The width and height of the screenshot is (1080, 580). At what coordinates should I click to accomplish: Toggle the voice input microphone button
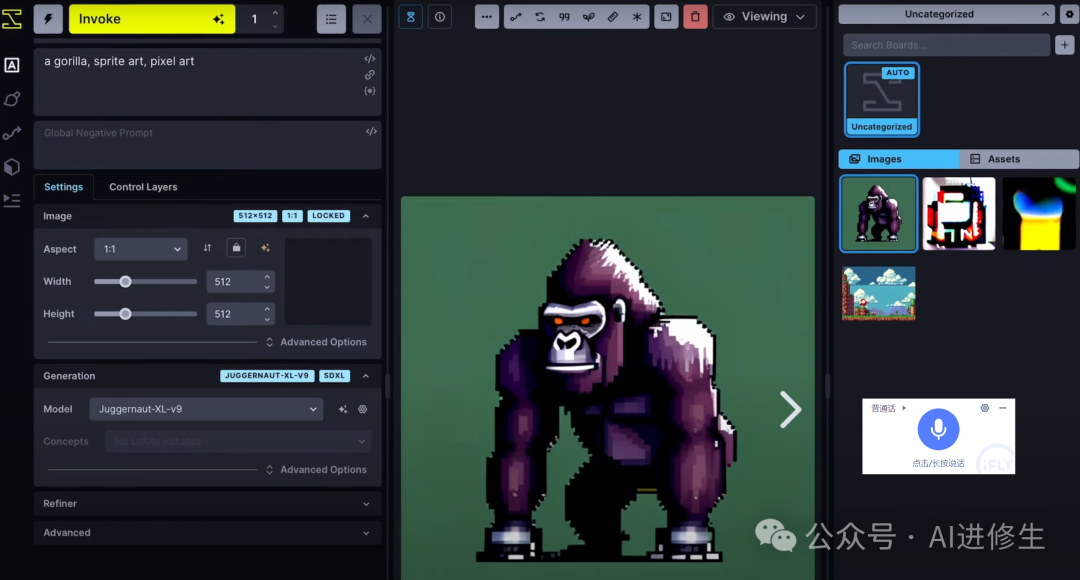938,429
